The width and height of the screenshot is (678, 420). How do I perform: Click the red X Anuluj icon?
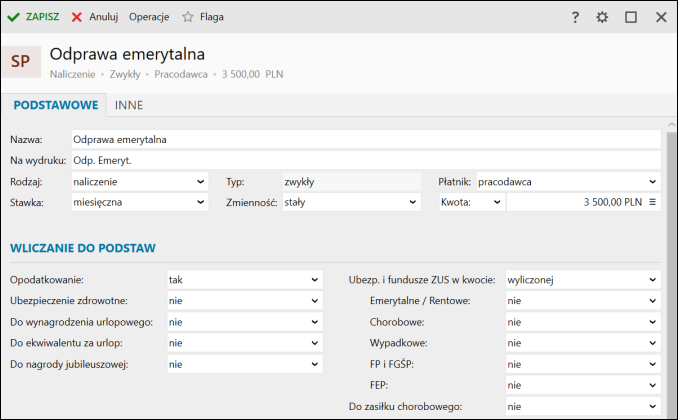coord(77,17)
